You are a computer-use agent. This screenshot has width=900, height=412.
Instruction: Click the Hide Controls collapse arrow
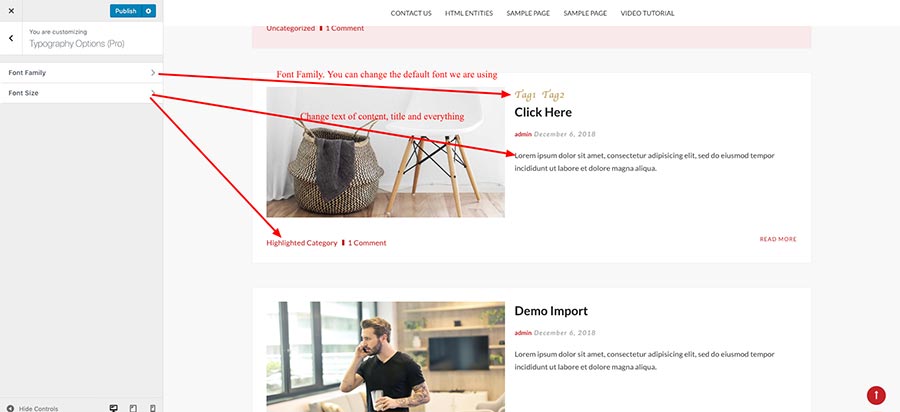(x=10, y=409)
